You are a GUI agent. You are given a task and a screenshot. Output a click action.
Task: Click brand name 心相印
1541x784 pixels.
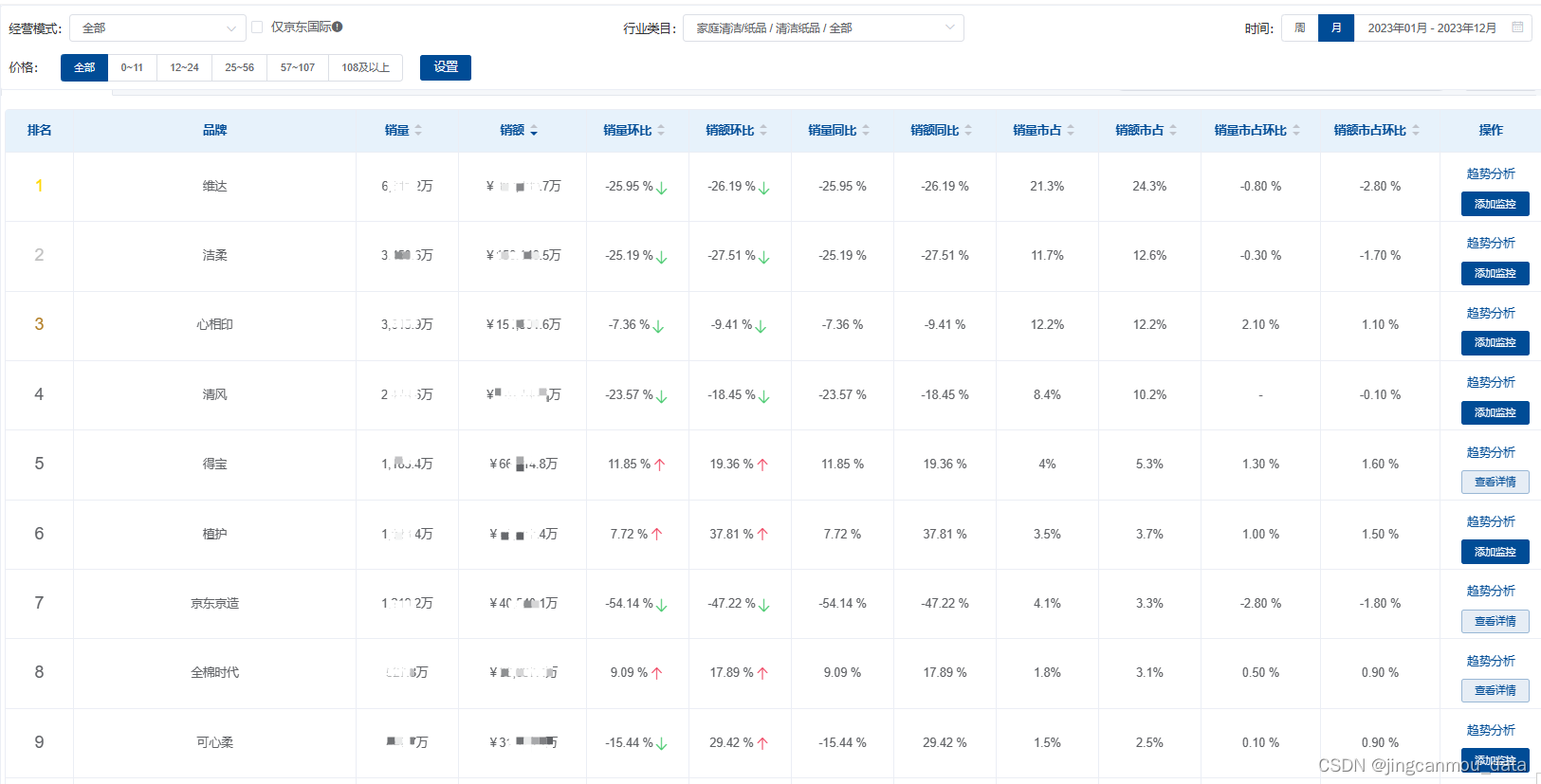tap(214, 324)
